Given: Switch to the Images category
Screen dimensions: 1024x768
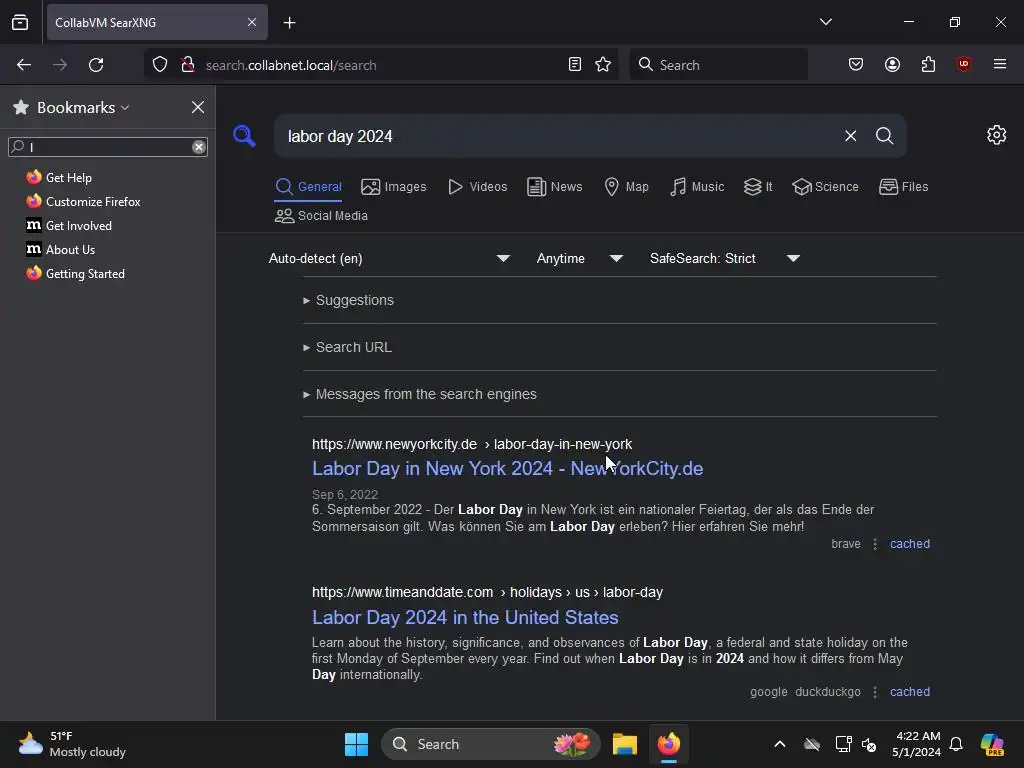Looking at the screenshot, I should point(394,187).
